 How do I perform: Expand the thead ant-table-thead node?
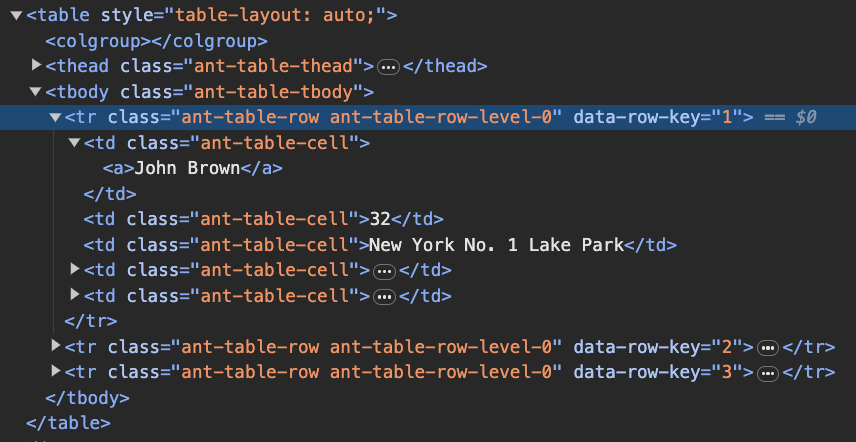[x=37, y=65]
